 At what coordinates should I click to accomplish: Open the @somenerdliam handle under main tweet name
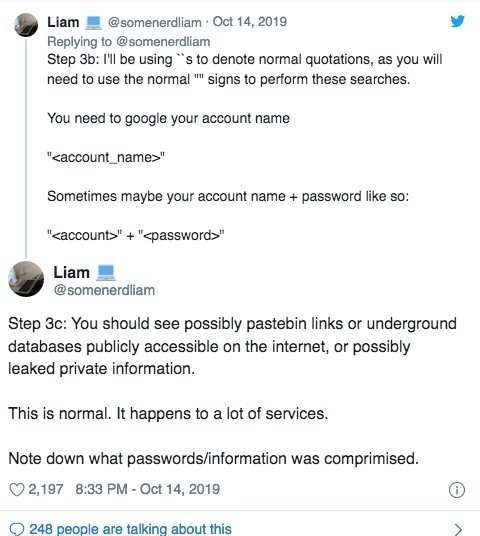coord(104,290)
